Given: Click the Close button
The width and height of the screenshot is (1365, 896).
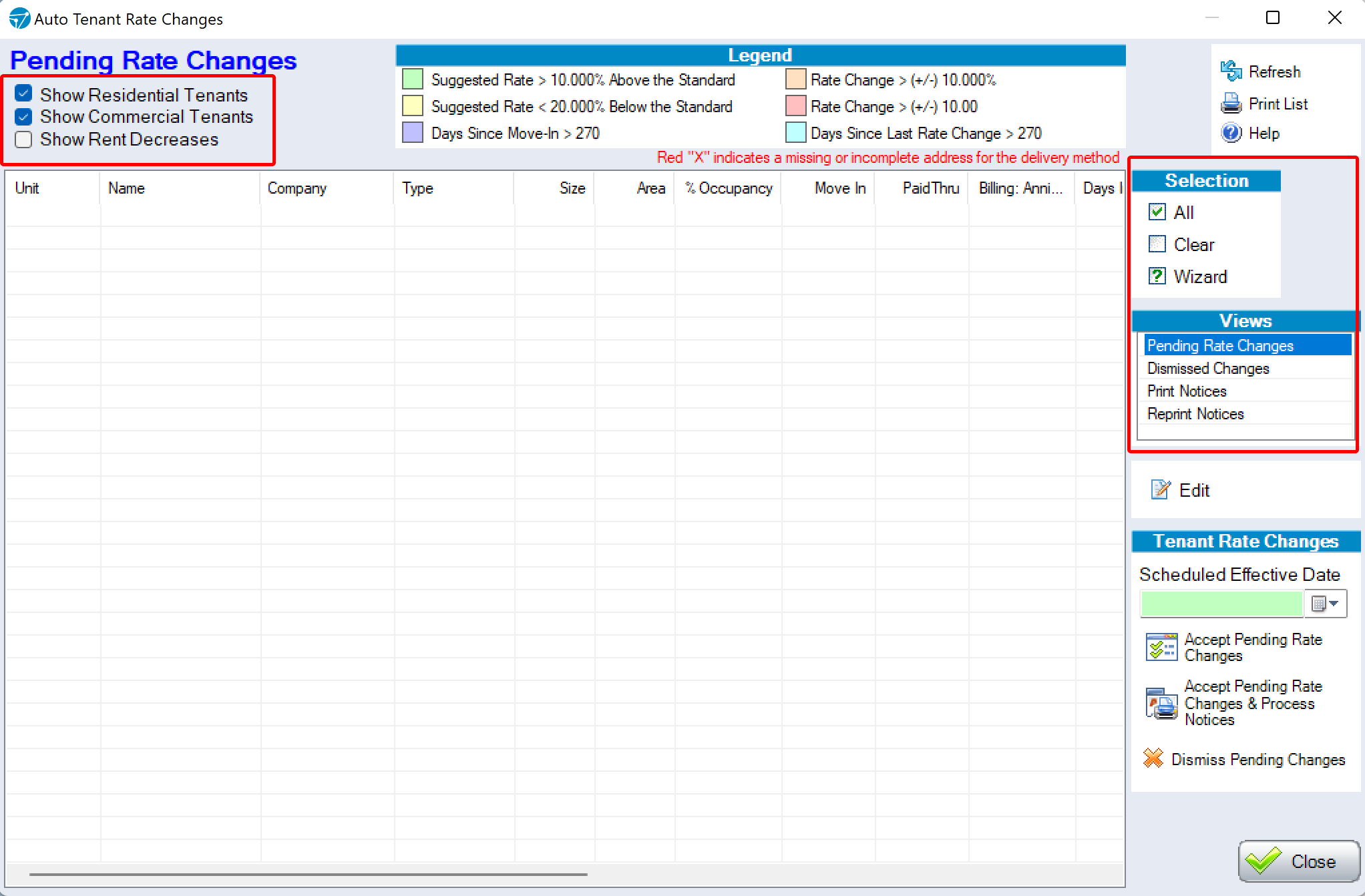Looking at the screenshot, I should coord(1299,861).
